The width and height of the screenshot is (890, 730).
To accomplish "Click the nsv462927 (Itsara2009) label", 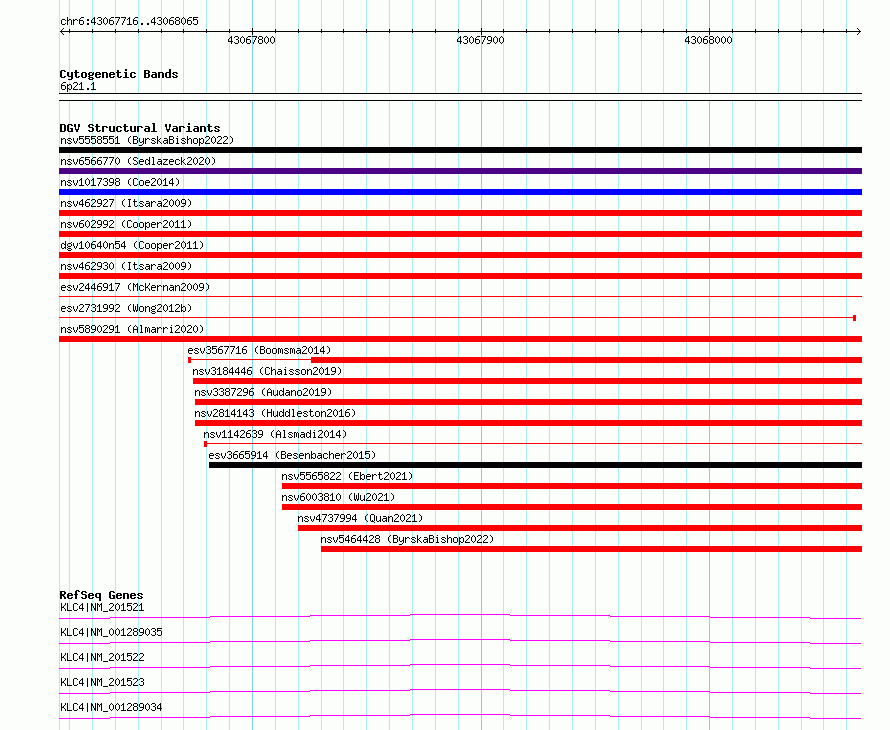I will (126, 203).
